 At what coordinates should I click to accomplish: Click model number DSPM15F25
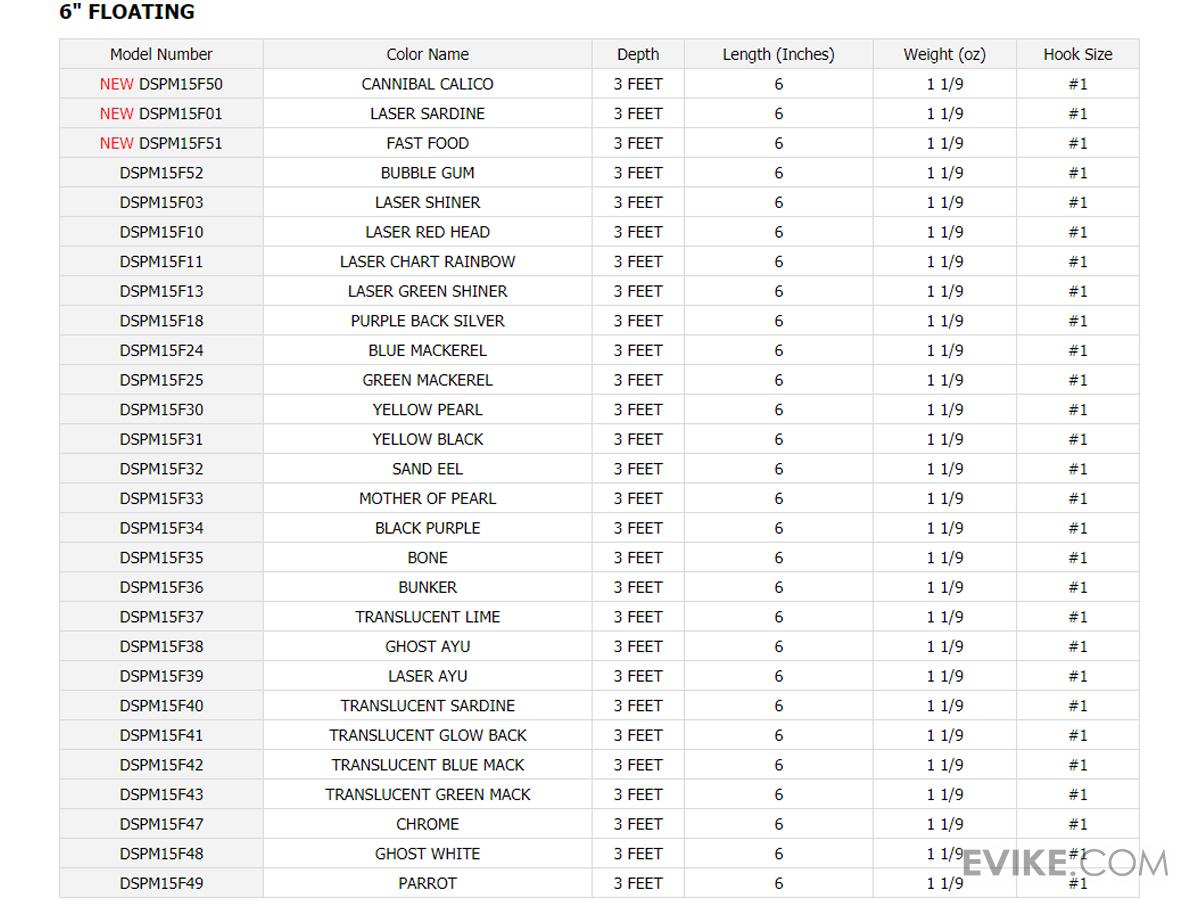click(161, 380)
